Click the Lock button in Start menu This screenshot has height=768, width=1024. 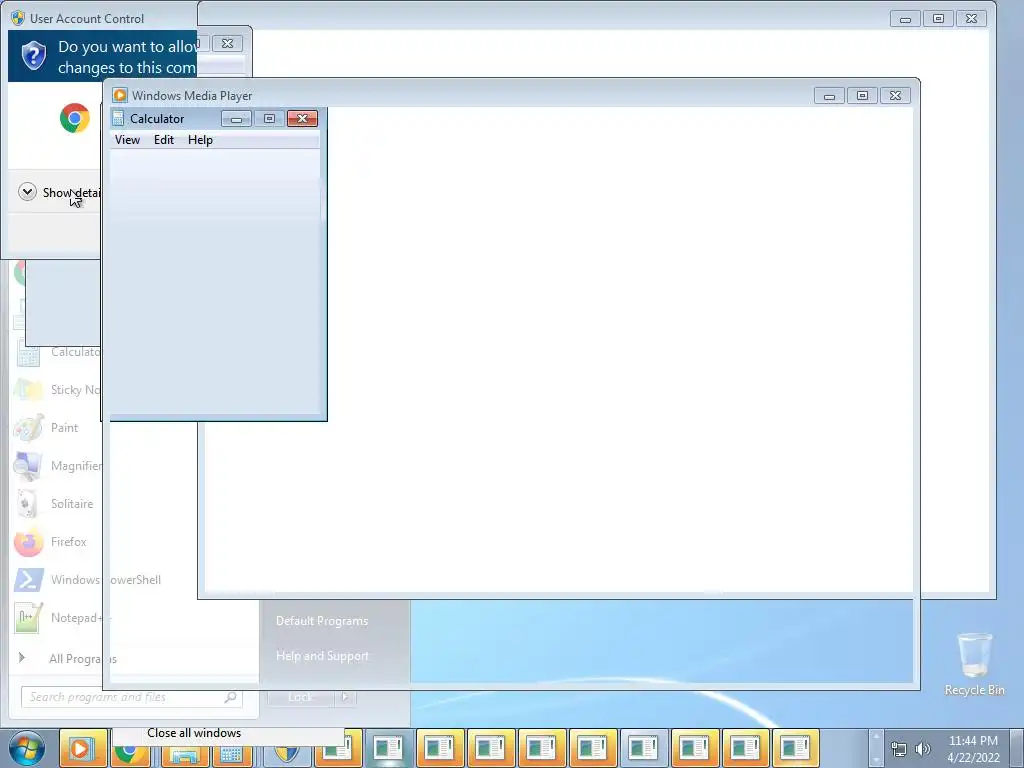click(301, 697)
